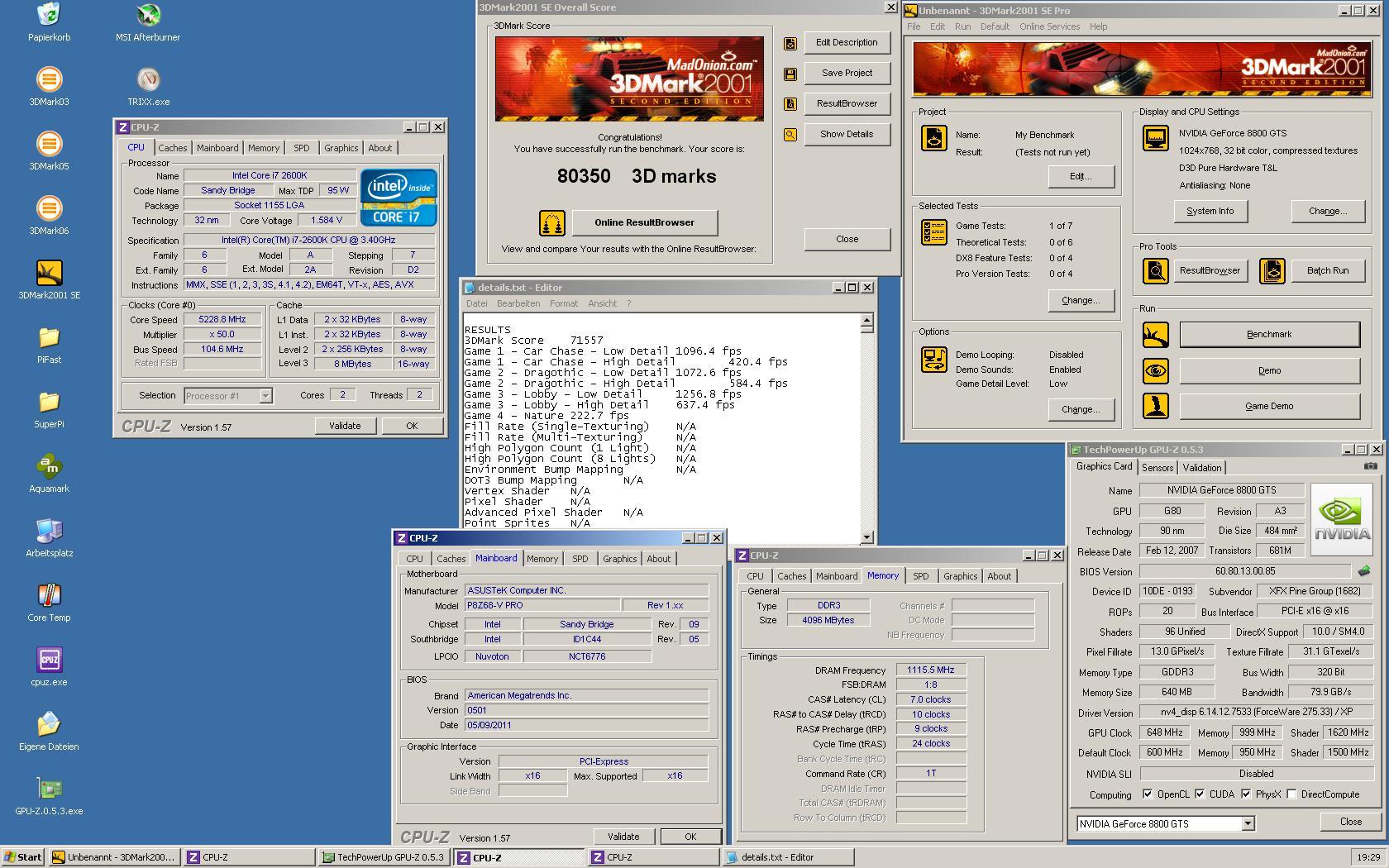Click the Save Project disk icon
1389x868 pixels.
[x=790, y=74]
